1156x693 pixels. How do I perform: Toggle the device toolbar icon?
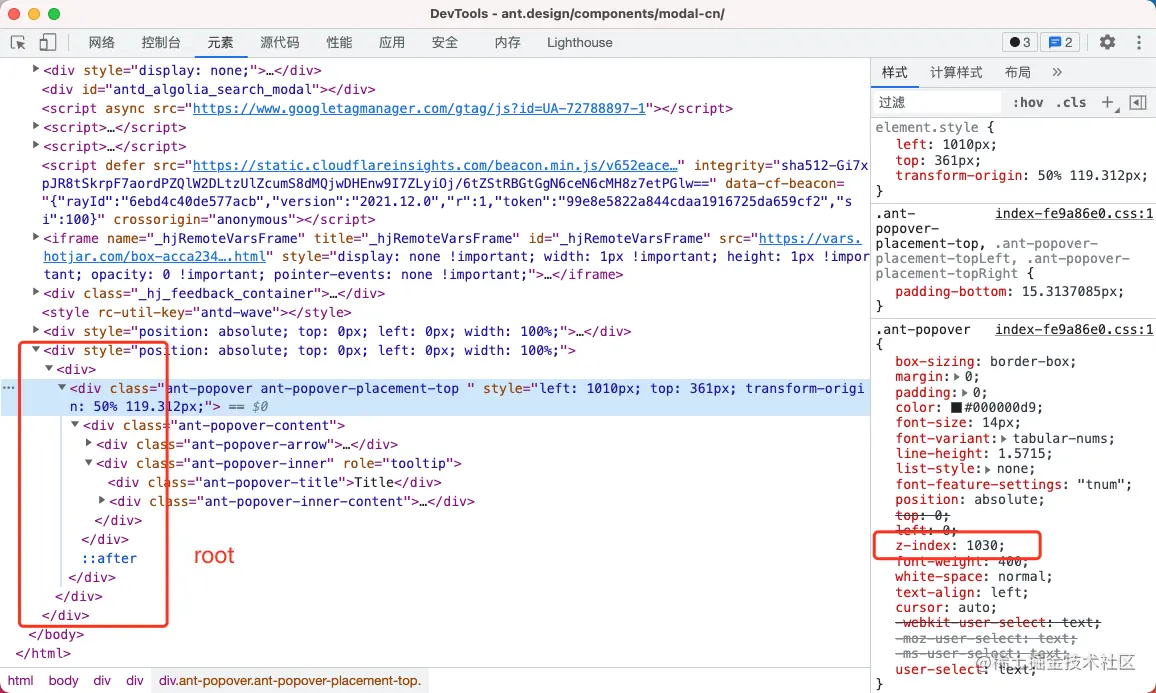click(x=47, y=43)
